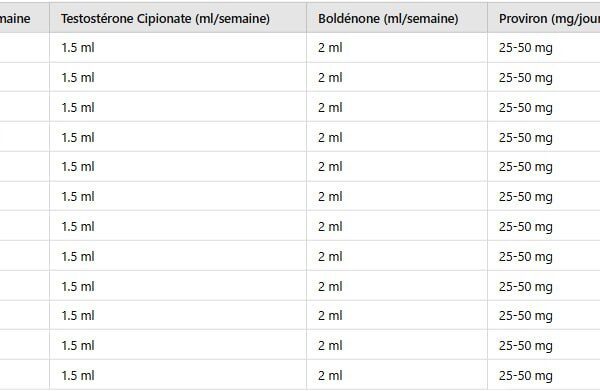Select the 25-50 mg cell in eleventh row
Image resolution: width=600 pixels, height=391 pixels.
coord(544,345)
